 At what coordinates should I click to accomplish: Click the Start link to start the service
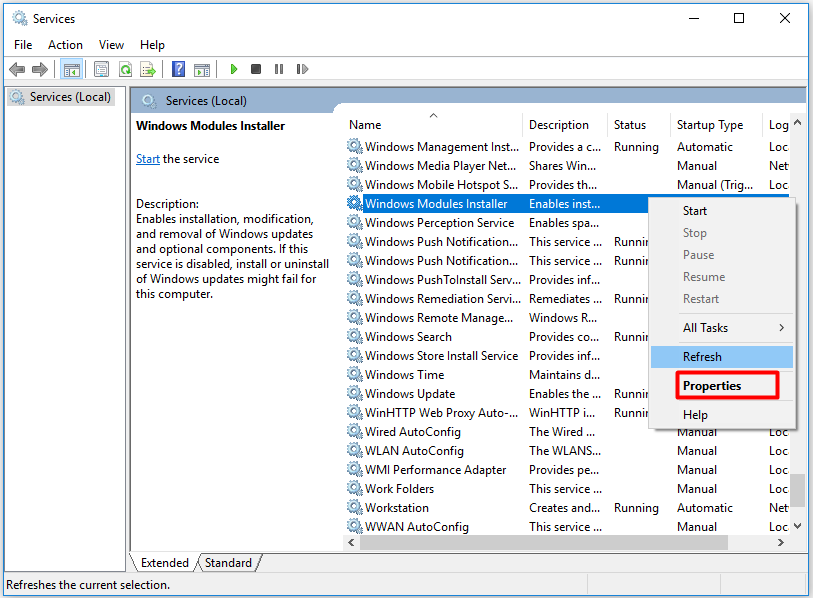coord(148,159)
